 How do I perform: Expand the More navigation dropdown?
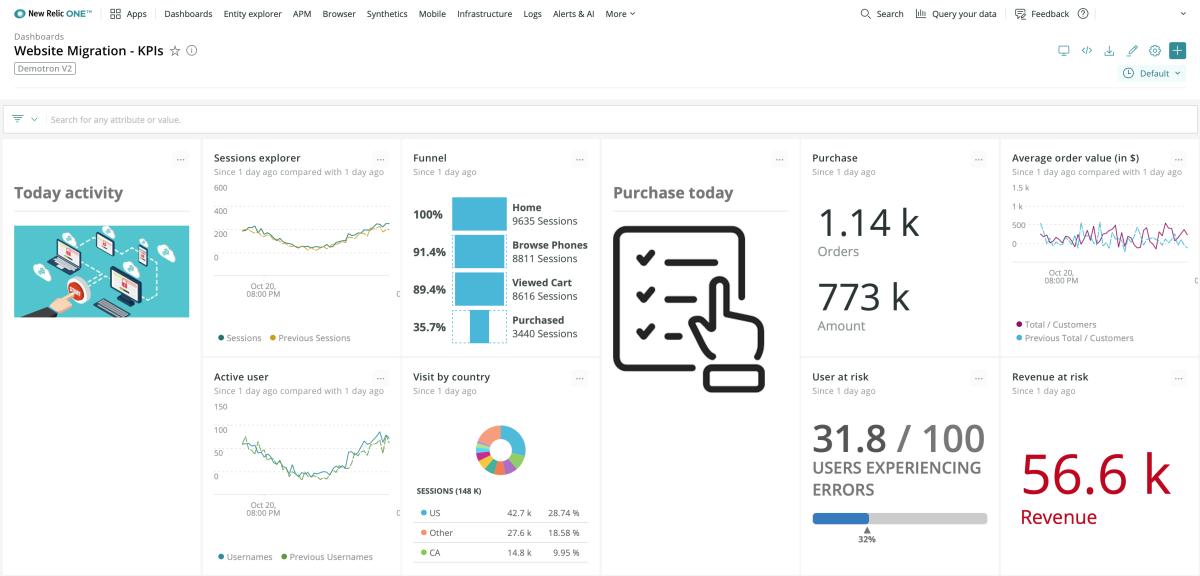(x=620, y=14)
